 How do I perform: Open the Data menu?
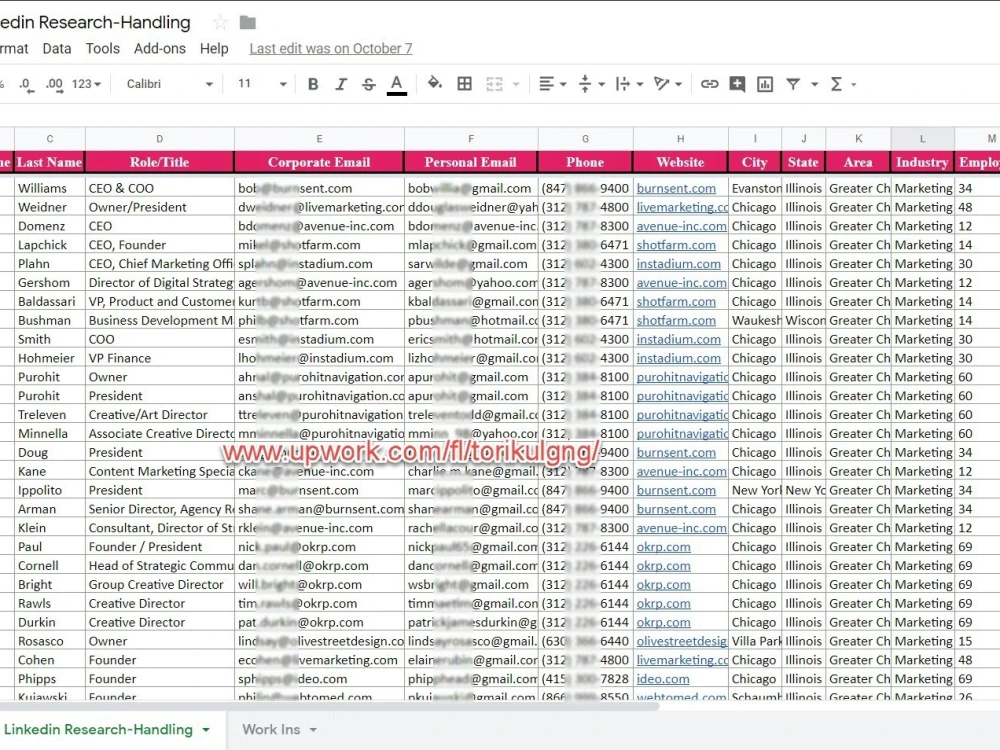click(x=57, y=48)
